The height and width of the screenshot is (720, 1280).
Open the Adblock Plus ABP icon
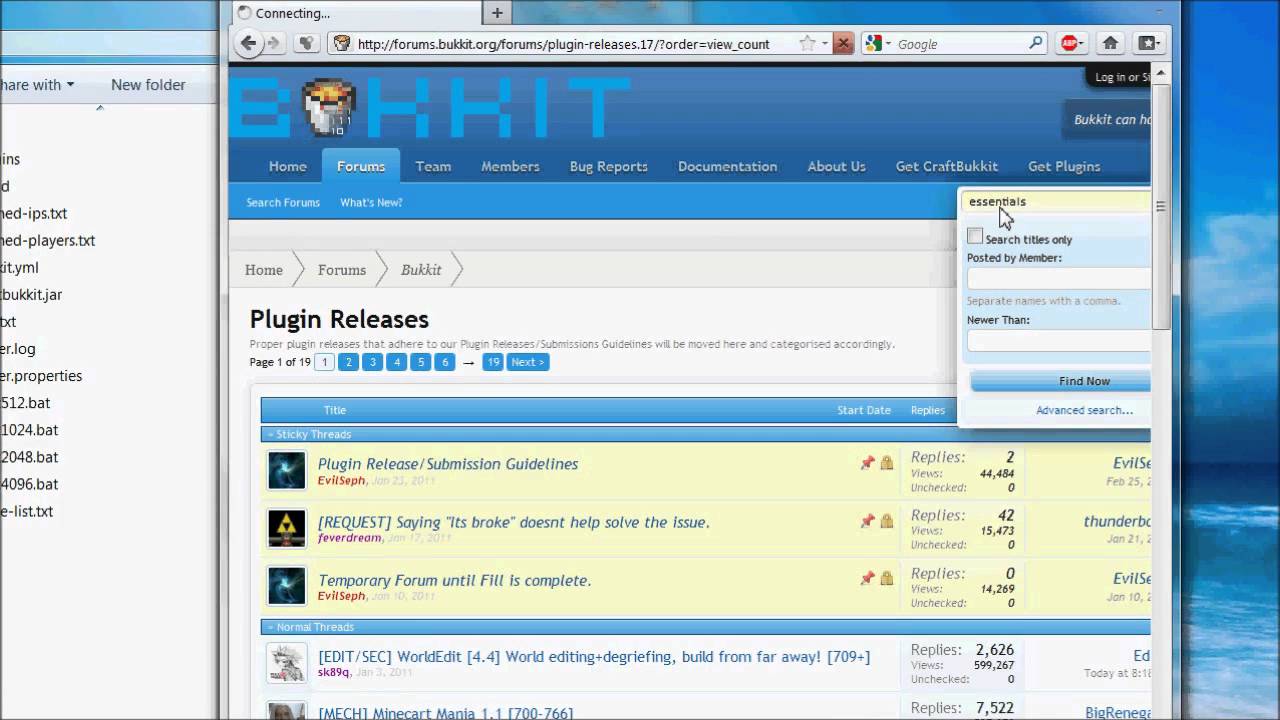[1070, 43]
